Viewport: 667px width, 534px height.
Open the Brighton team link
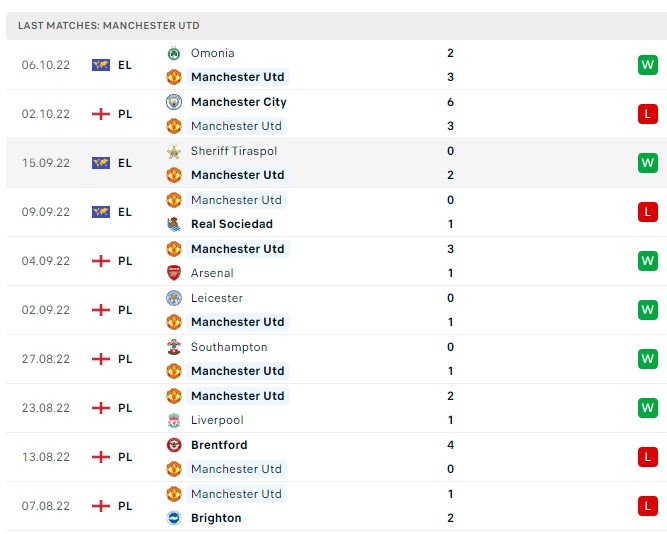216,518
